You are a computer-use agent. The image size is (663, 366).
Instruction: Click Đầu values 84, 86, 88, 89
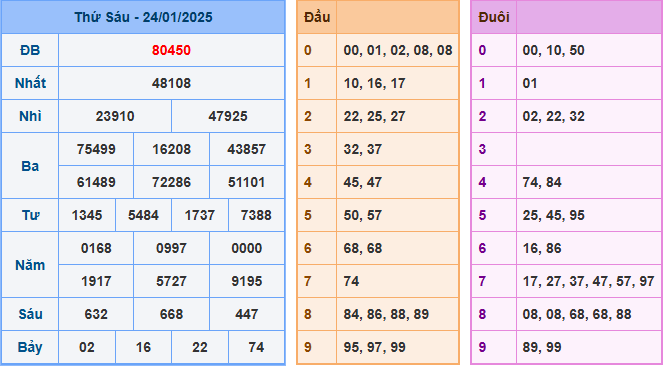[x=386, y=314]
